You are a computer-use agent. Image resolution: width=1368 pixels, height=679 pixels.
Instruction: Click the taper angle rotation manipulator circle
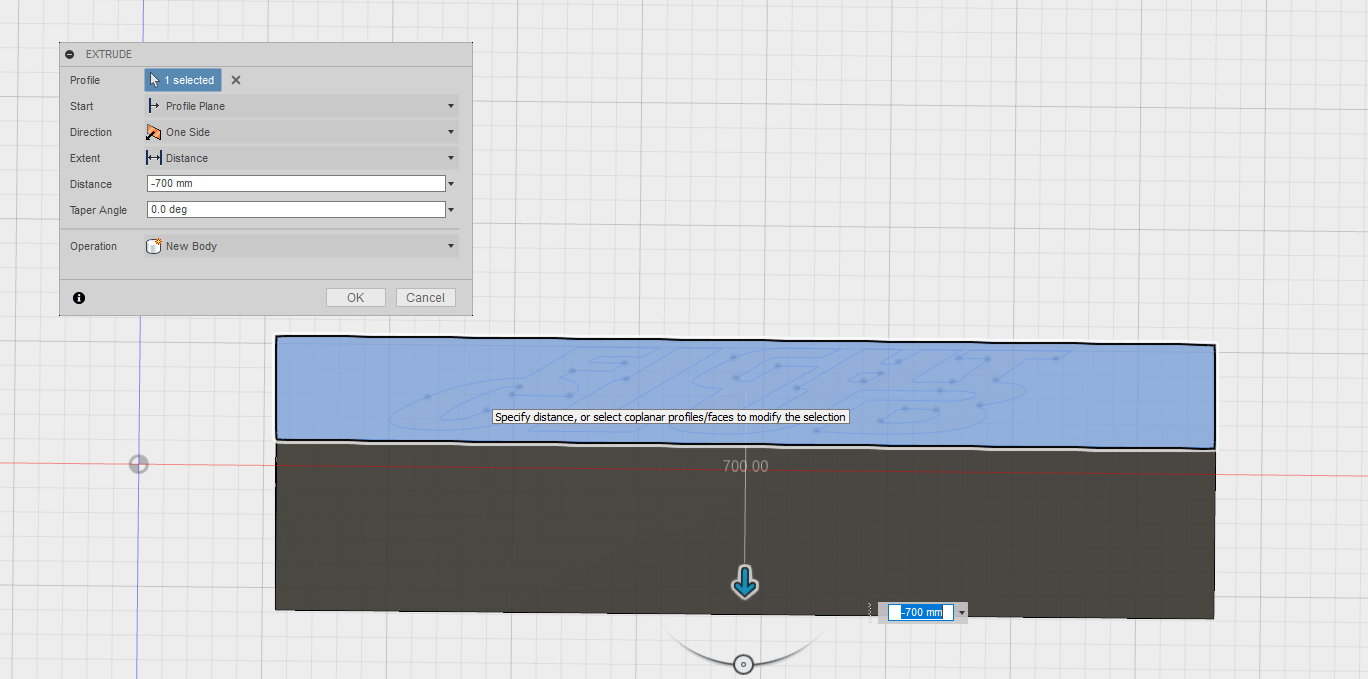(x=743, y=664)
